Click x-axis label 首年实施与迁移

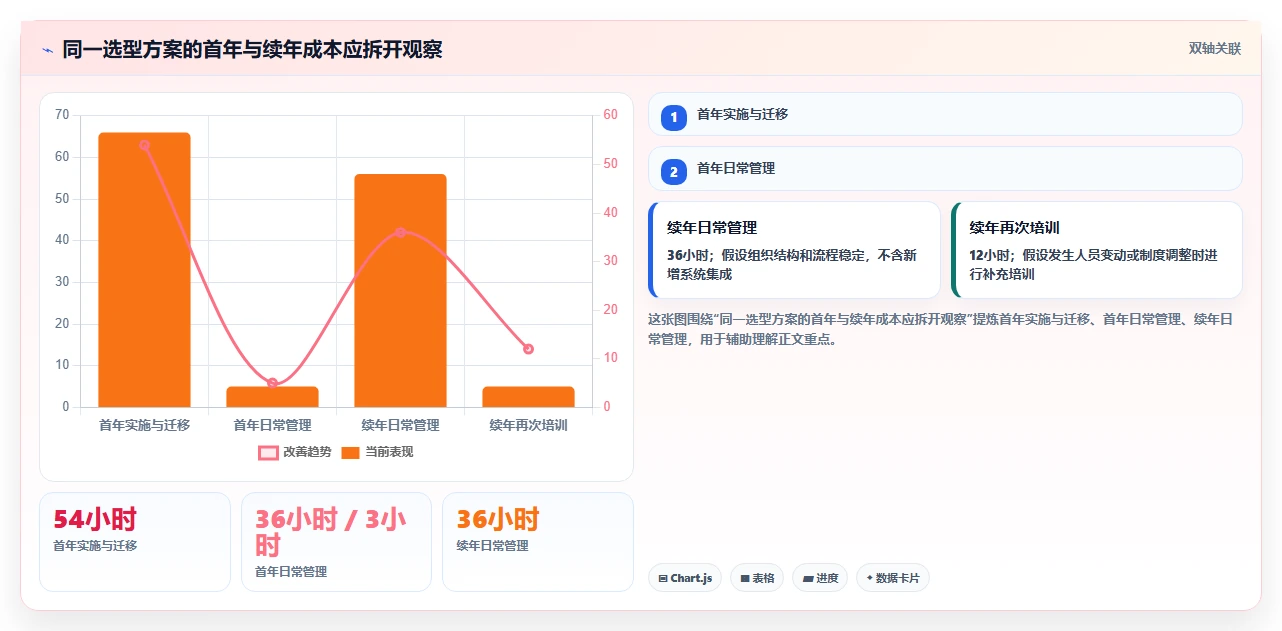click(x=144, y=425)
